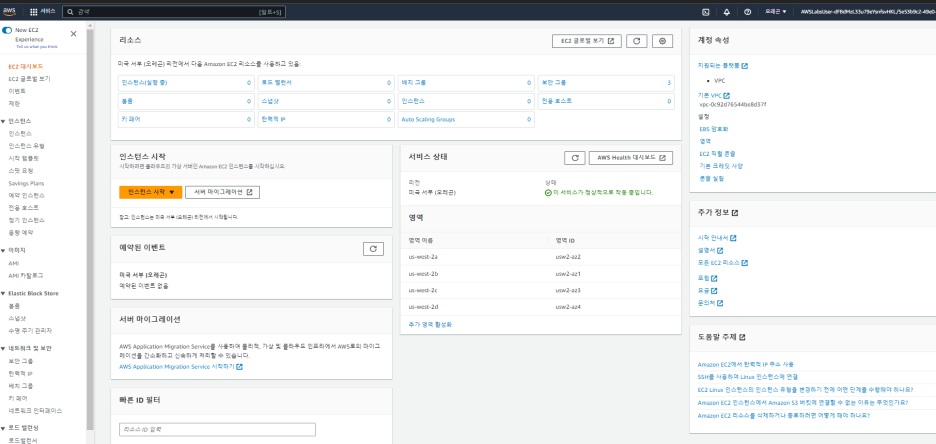
Task: Open EC2 글로벌 보기 in sidebar
Action: coord(29,79)
